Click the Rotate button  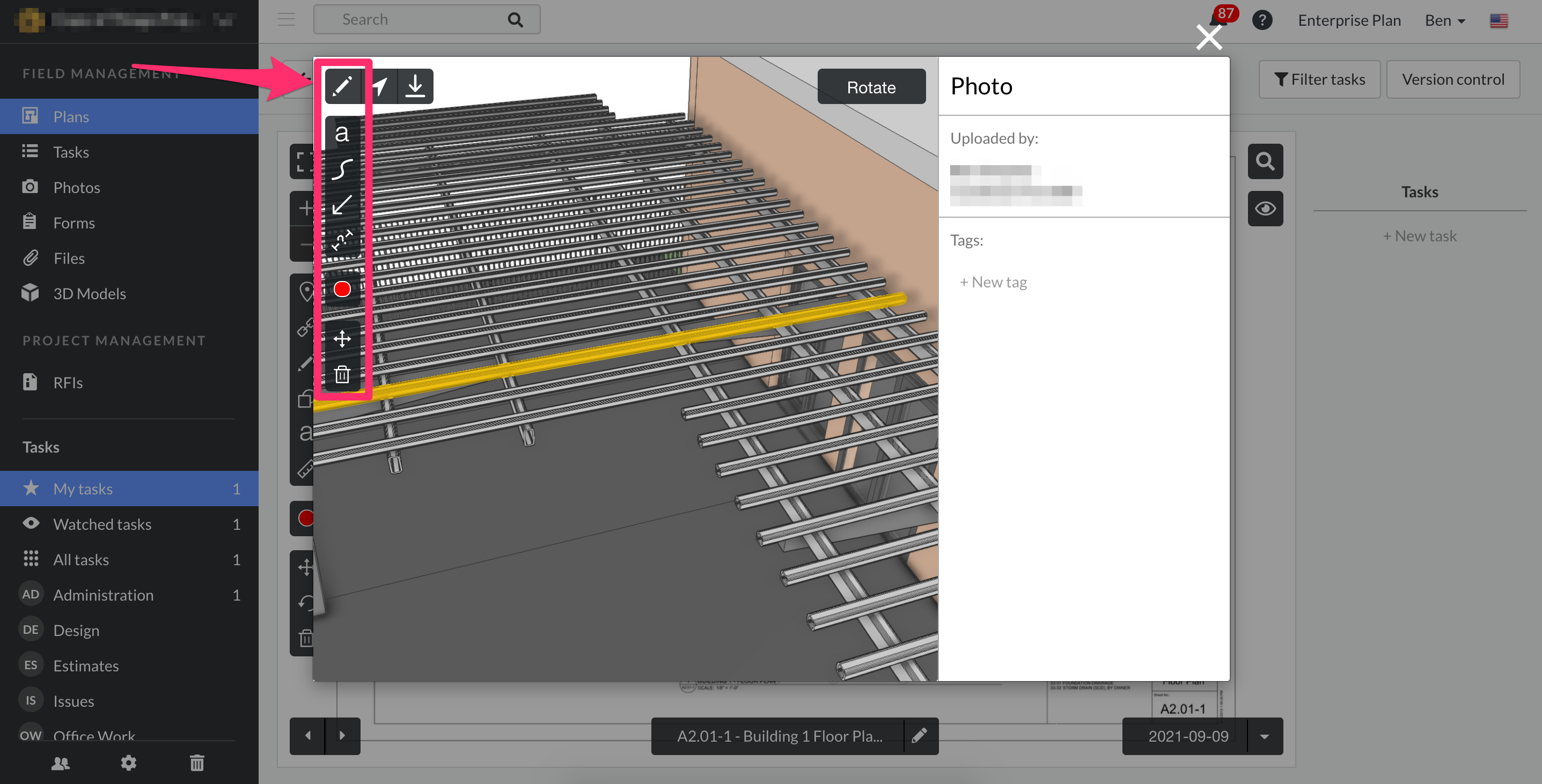[871, 86]
